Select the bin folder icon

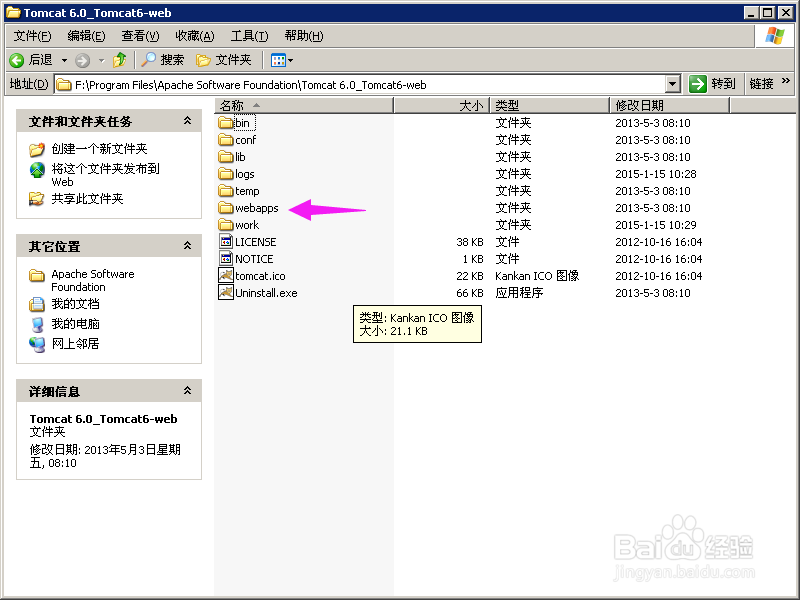(x=226, y=122)
